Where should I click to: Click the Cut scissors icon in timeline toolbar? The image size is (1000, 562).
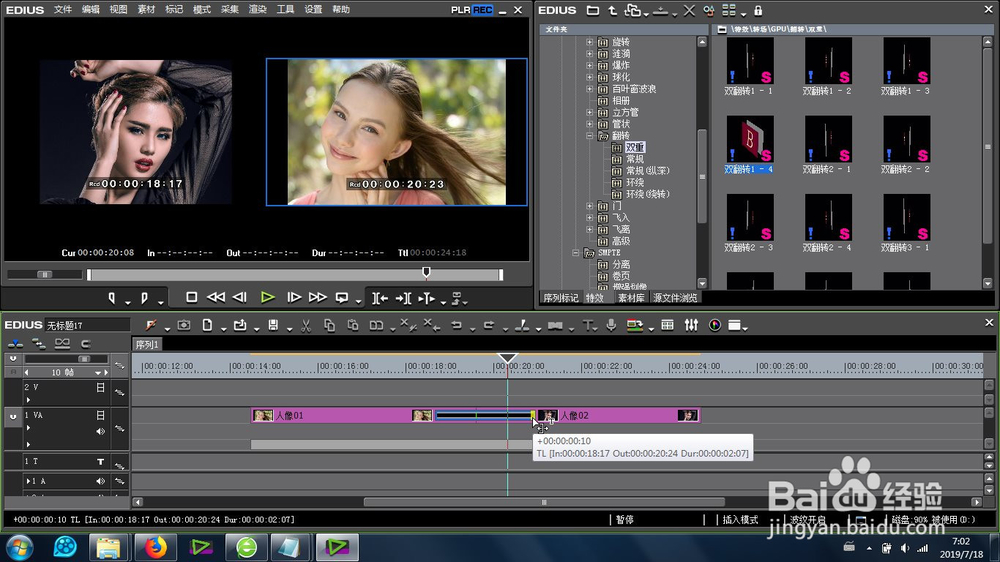[x=306, y=326]
